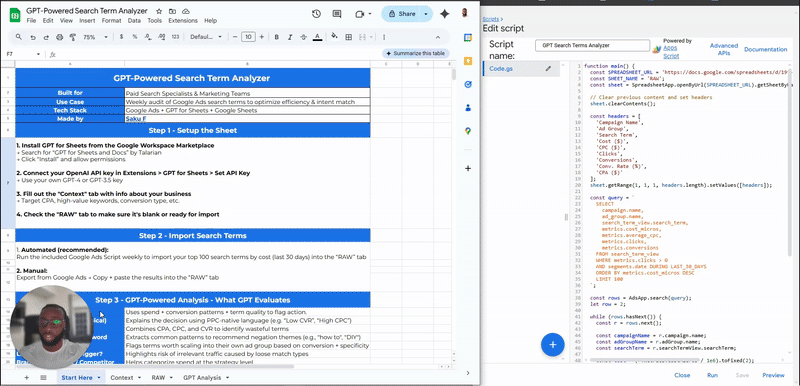The width and height of the screenshot is (800, 386).
Task: Start a video call with camera icon
Action: [x=360, y=14]
